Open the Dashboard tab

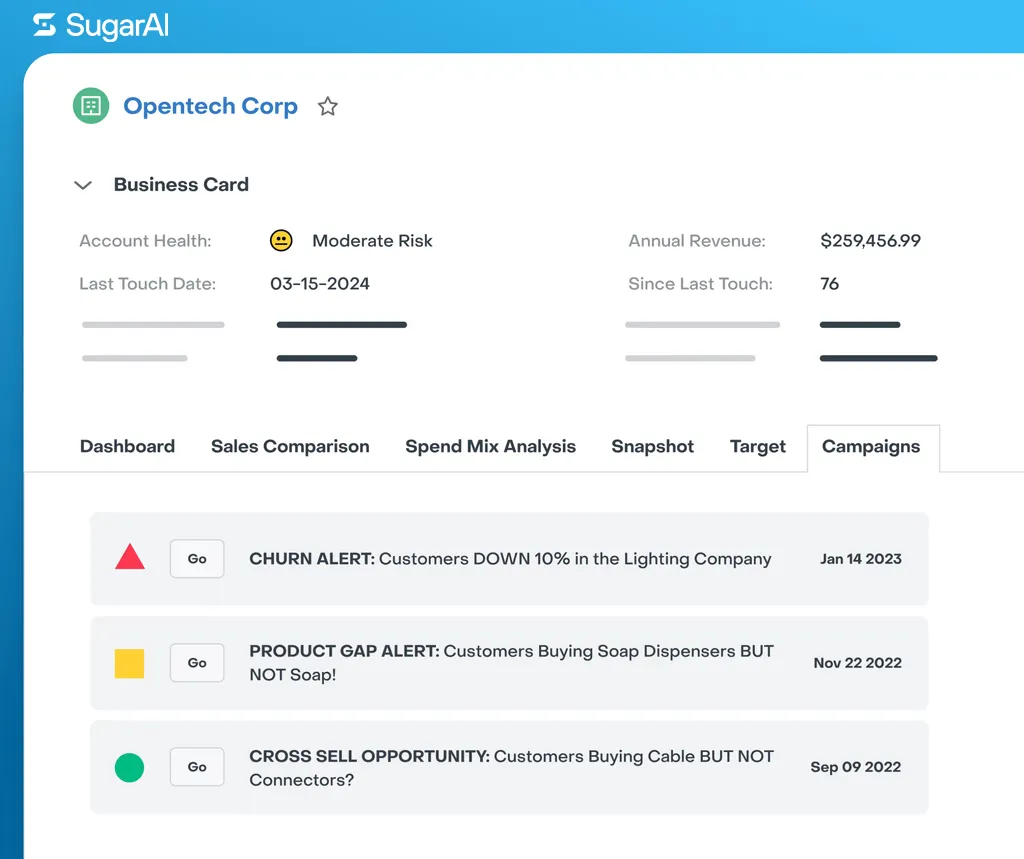(x=127, y=447)
